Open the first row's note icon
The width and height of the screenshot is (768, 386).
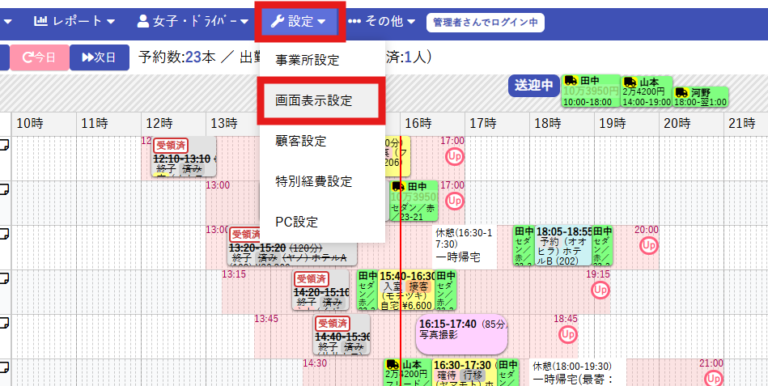(4, 145)
